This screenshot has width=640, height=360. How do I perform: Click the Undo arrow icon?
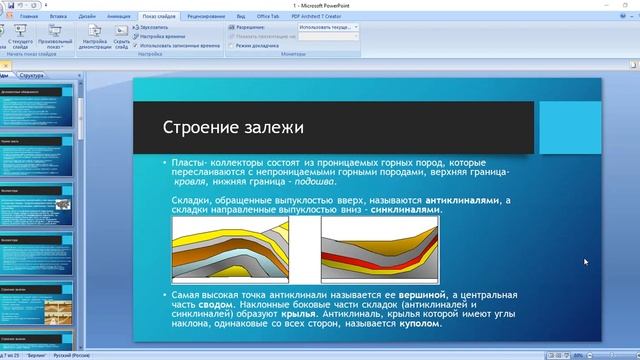point(21,5)
